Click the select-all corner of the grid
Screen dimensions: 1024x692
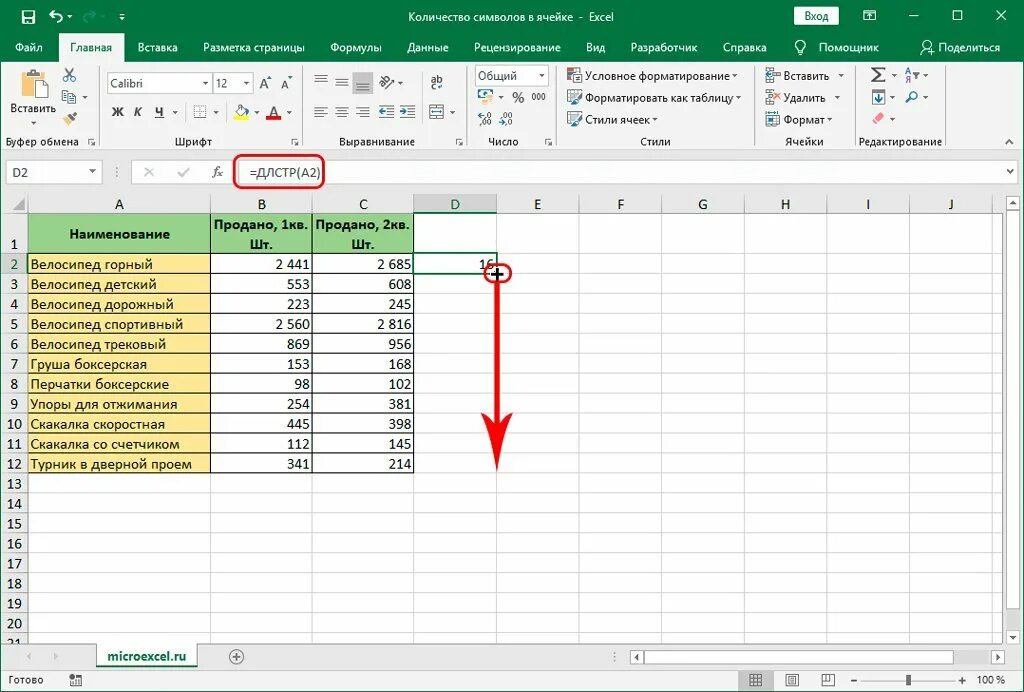point(15,204)
